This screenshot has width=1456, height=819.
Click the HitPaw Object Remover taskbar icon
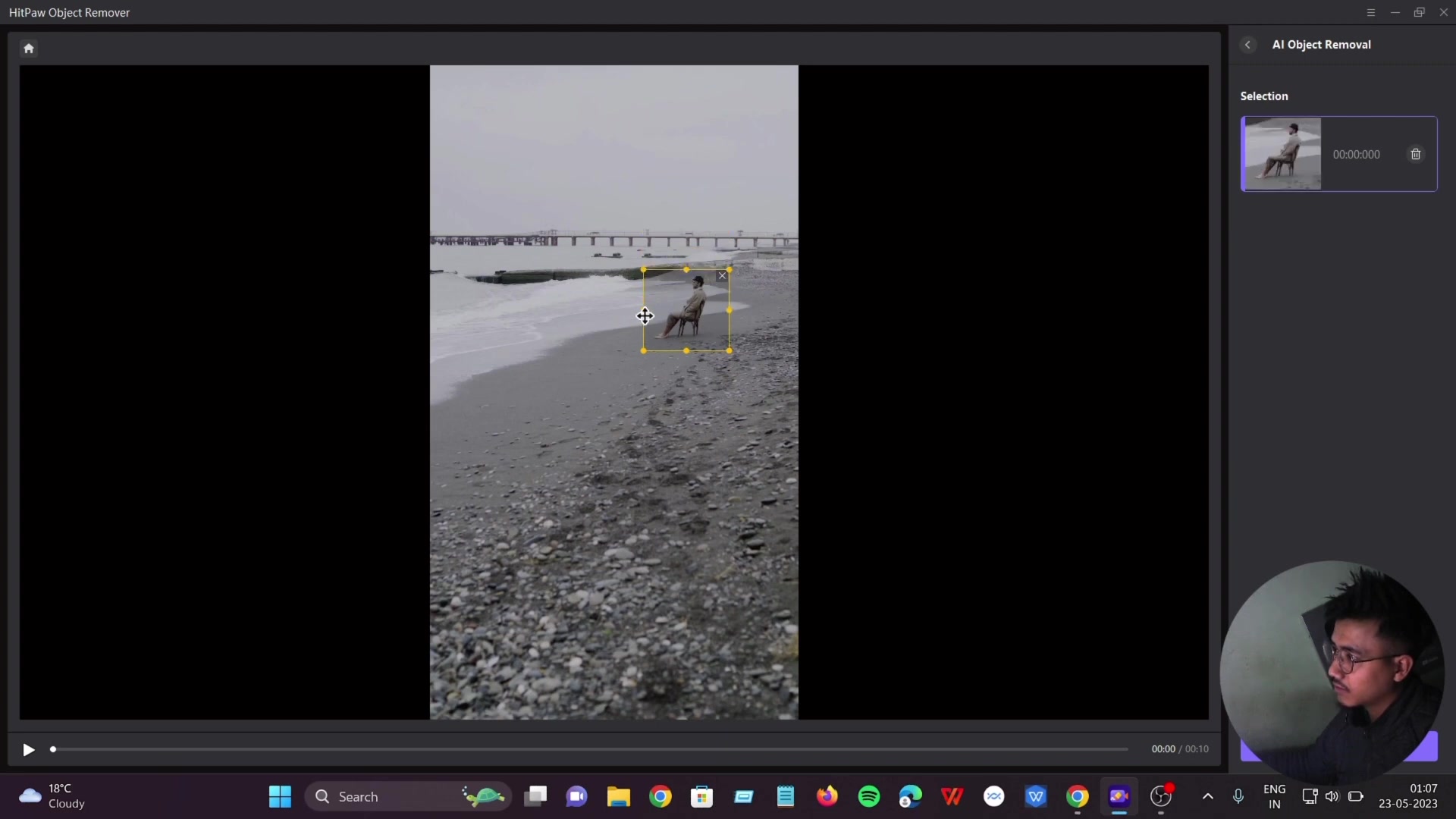pyautogui.click(x=1119, y=796)
